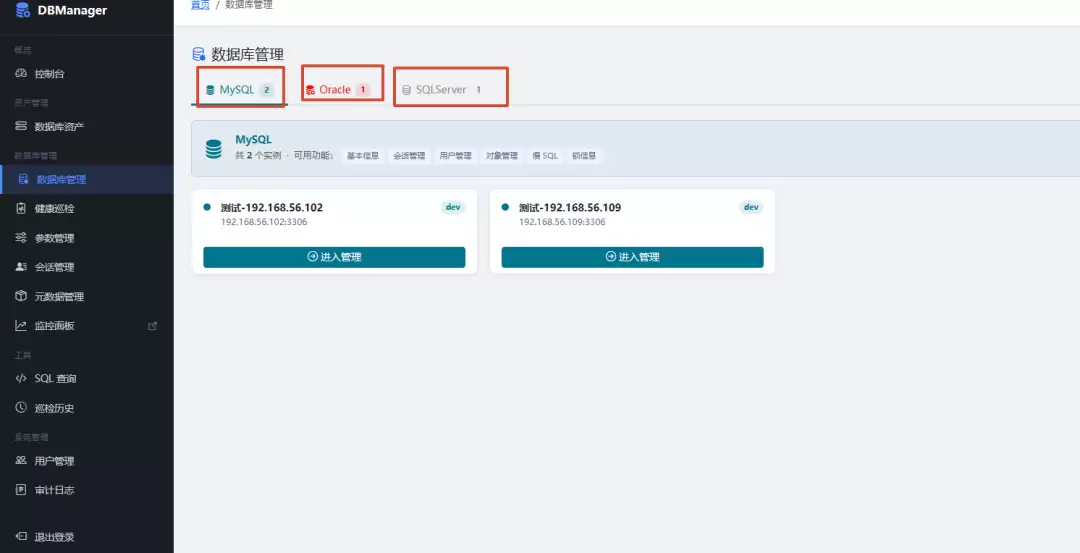Click the 参数管理 sliders icon
This screenshot has height=553, width=1080.
coord(21,238)
